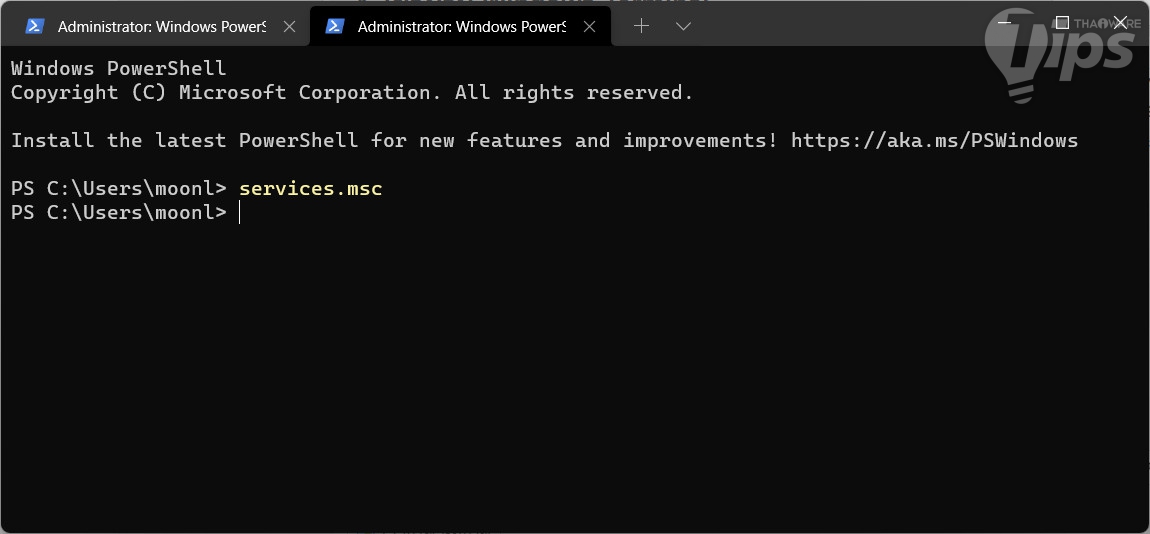Close the active second PowerShell tab
Image resolution: width=1150 pixels, height=534 pixels.
click(590, 27)
